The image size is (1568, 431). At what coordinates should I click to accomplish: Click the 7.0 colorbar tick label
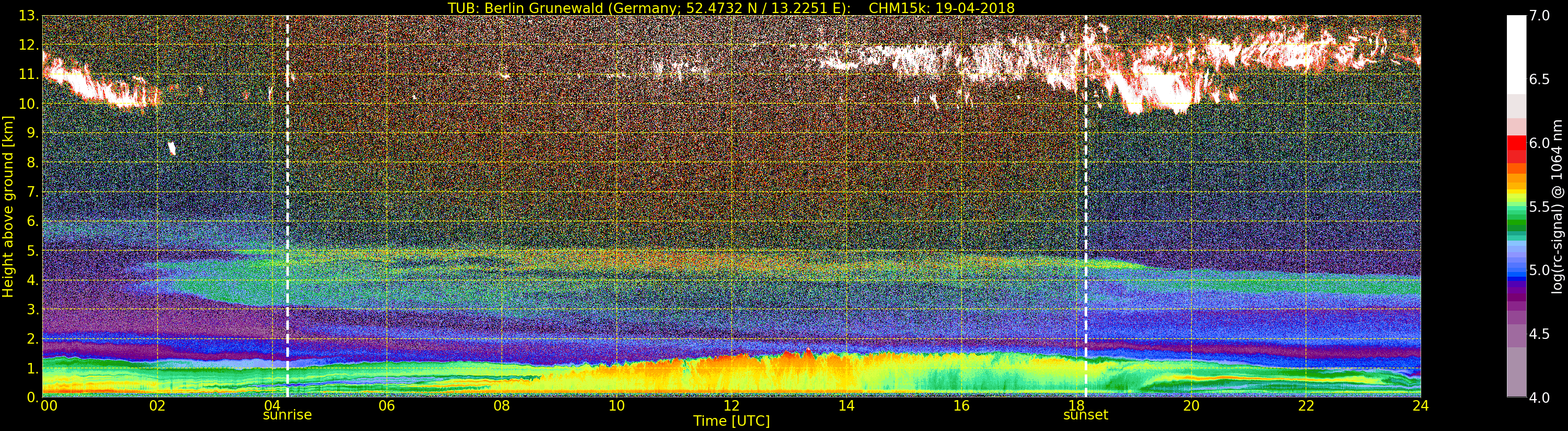click(1539, 16)
